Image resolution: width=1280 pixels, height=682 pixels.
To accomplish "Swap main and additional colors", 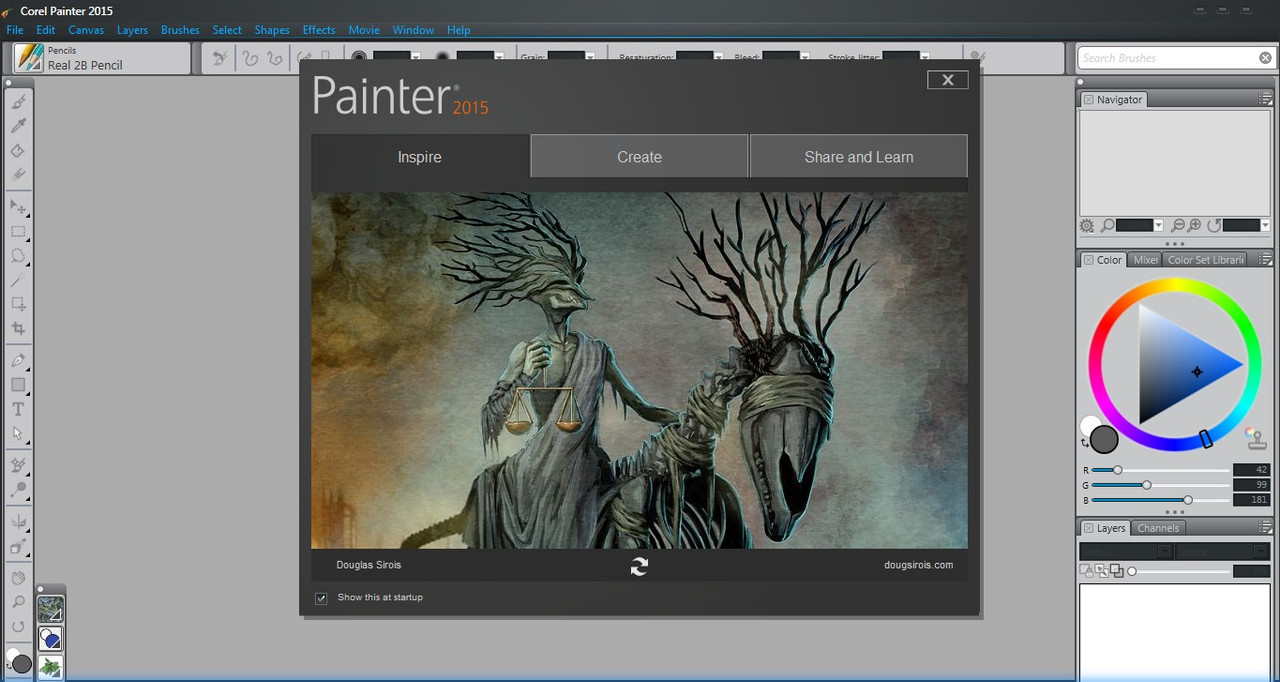I will 1086,443.
